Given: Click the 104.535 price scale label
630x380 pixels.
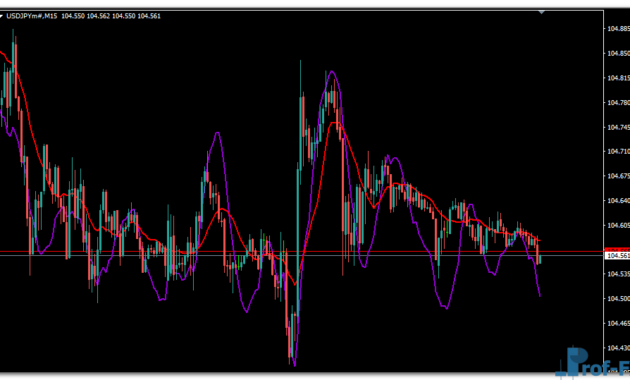Looking at the screenshot, I should [x=618, y=274].
